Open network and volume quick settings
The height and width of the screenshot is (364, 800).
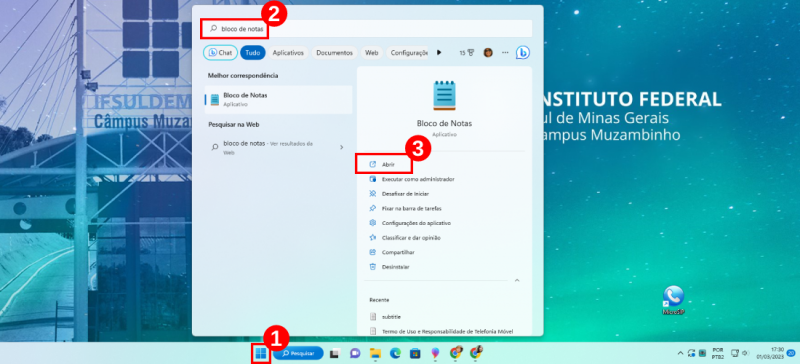pos(739,353)
